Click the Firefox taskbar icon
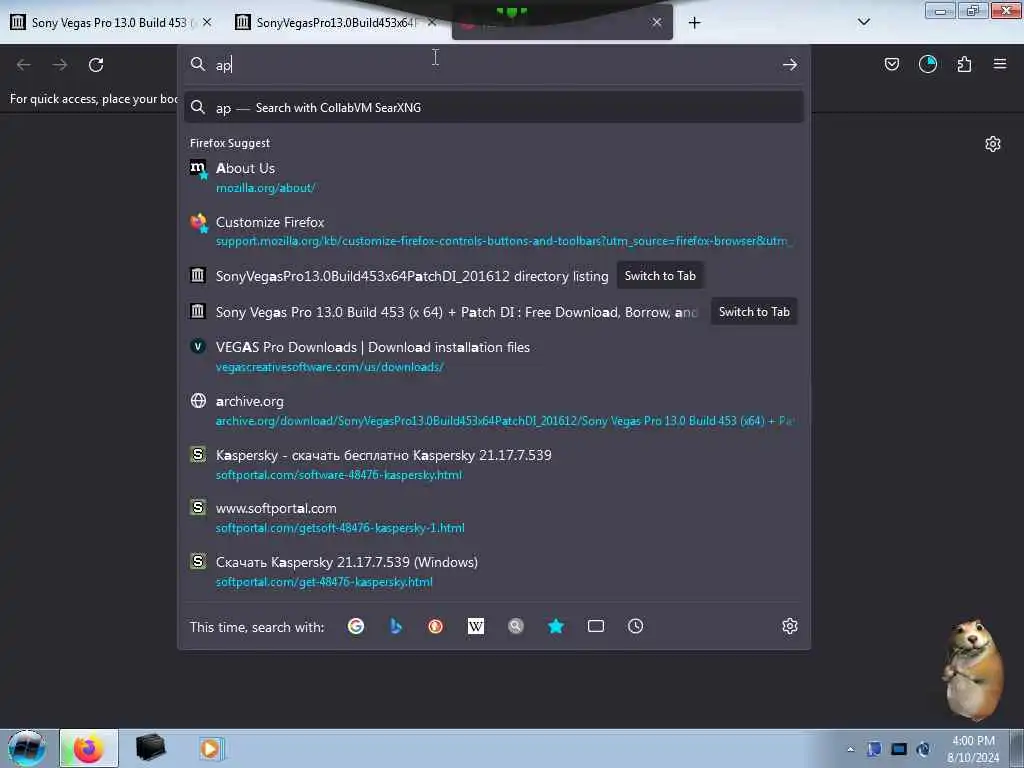Image resolution: width=1024 pixels, height=768 pixels. [x=89, y=748]
